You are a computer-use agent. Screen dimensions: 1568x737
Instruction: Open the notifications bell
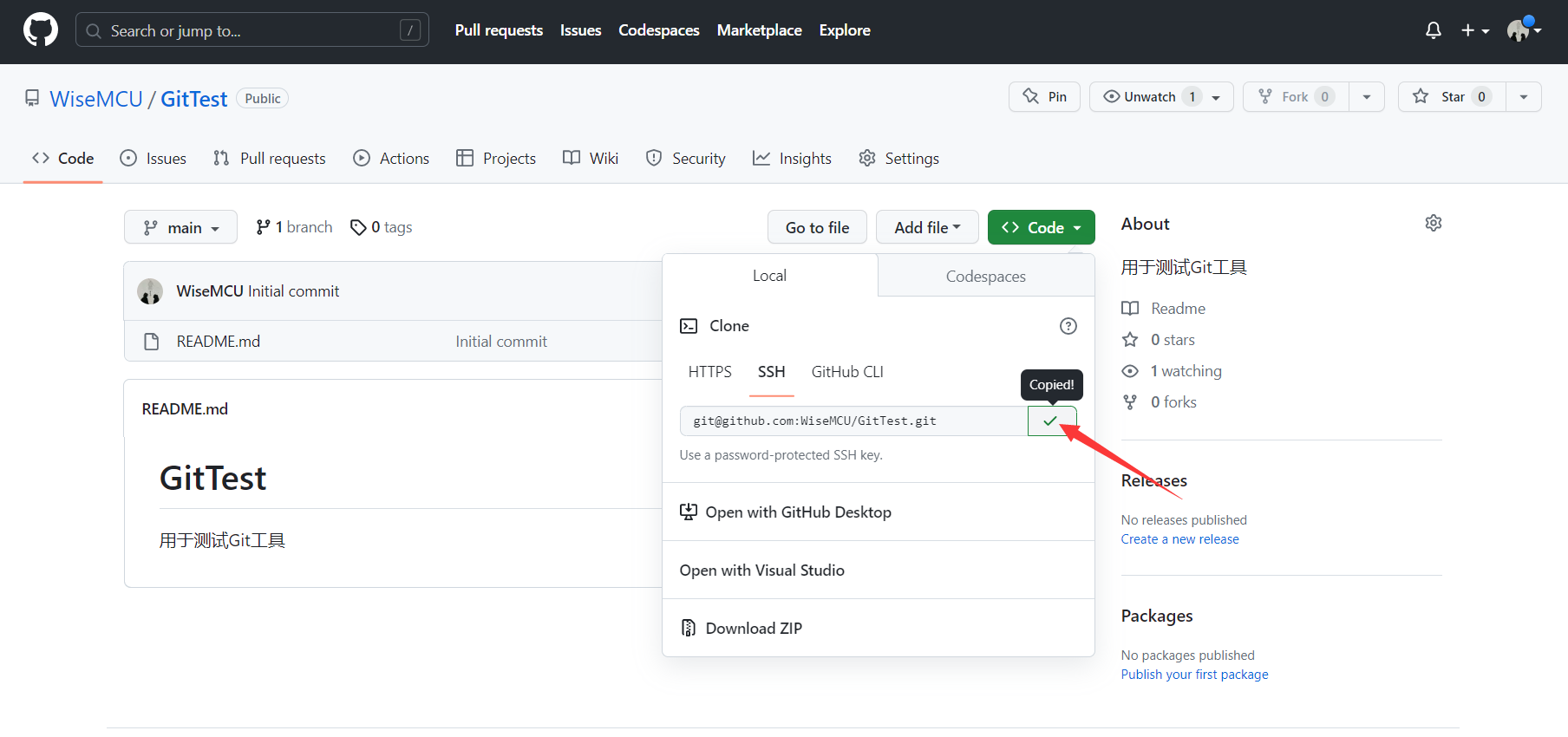(1433, 30)
